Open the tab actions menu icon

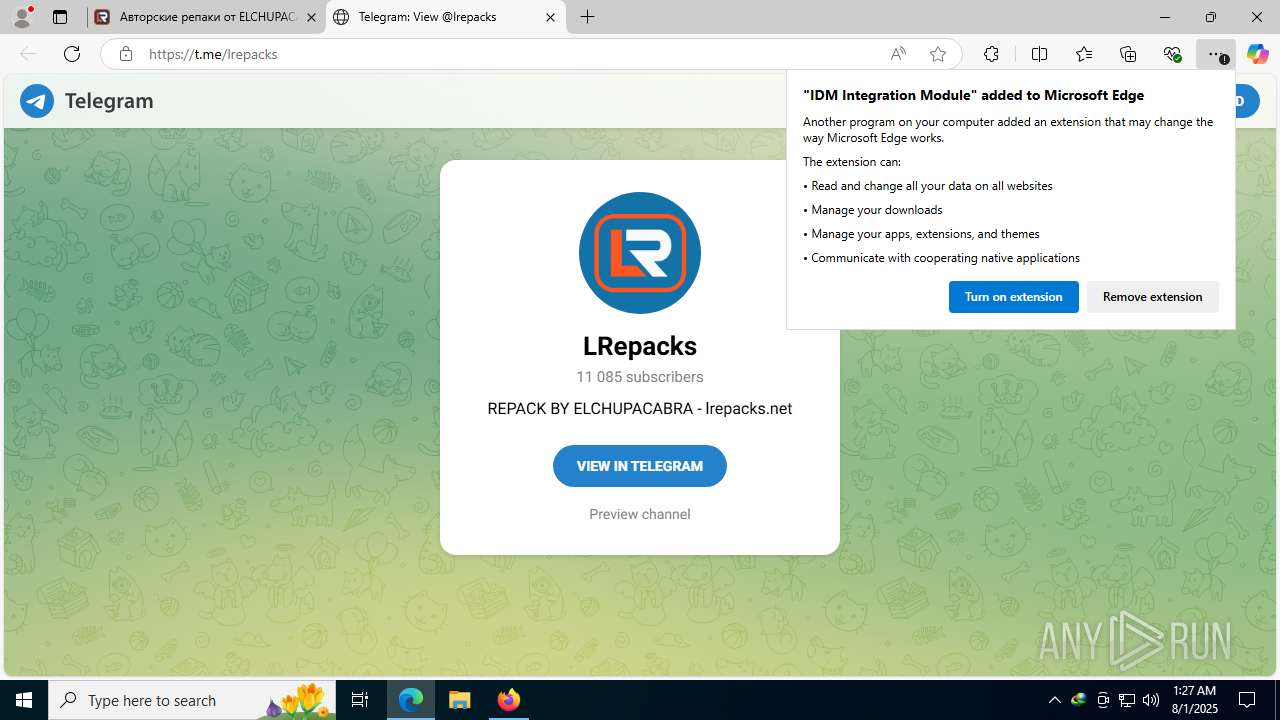[x=60, y=17]
